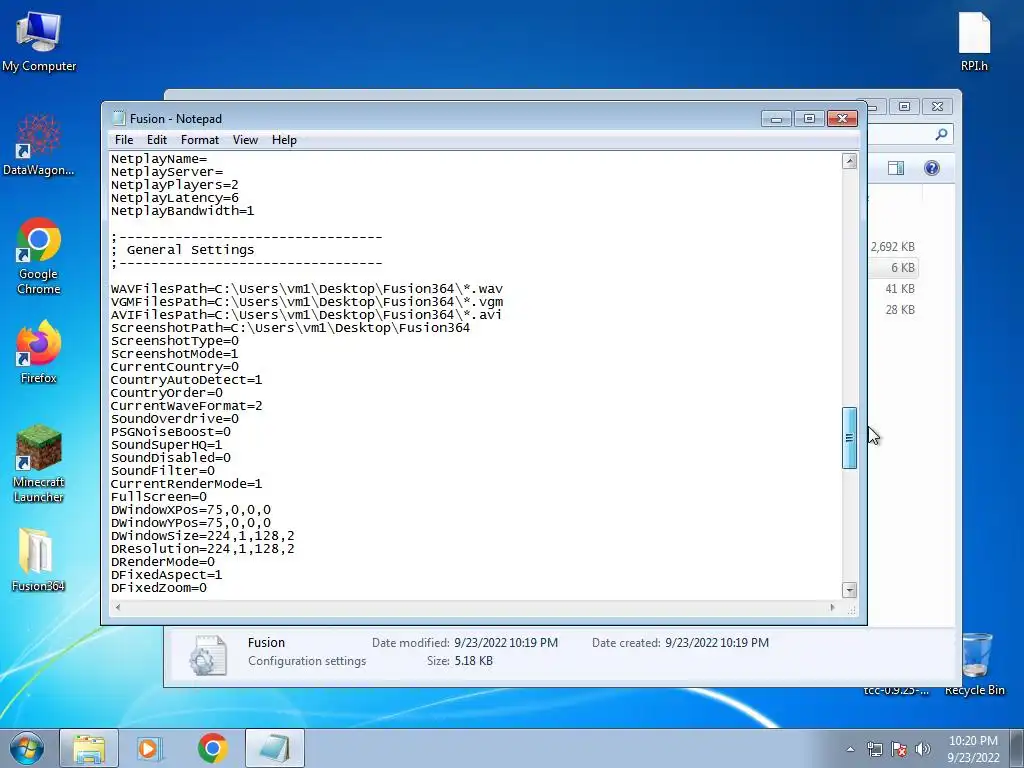This screenshot has height=768, width=1024.
Task: Select the 6 KB file row in Explorer
Action: tap(895, 268)
